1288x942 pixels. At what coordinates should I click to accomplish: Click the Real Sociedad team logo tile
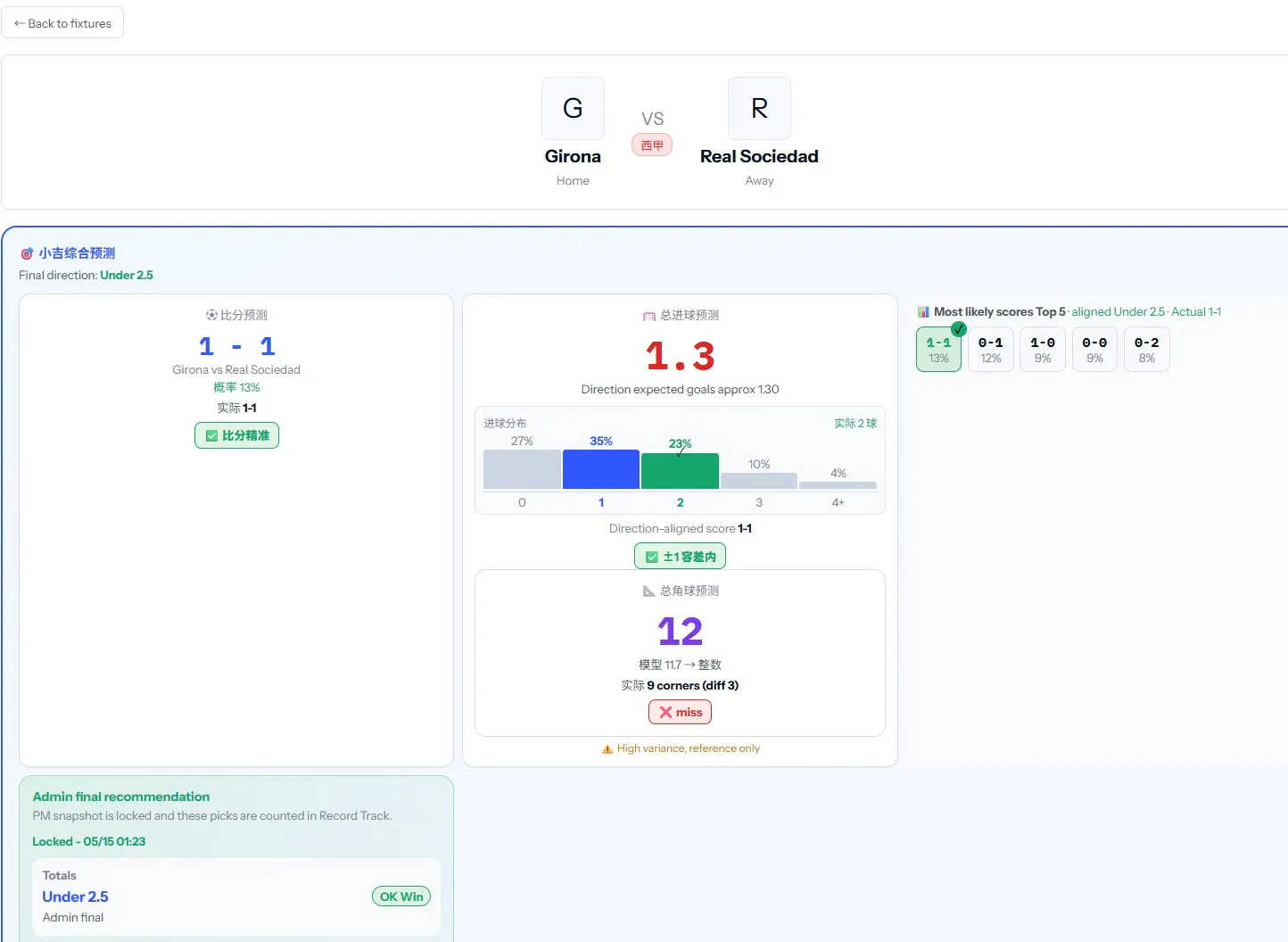point(759,108)
